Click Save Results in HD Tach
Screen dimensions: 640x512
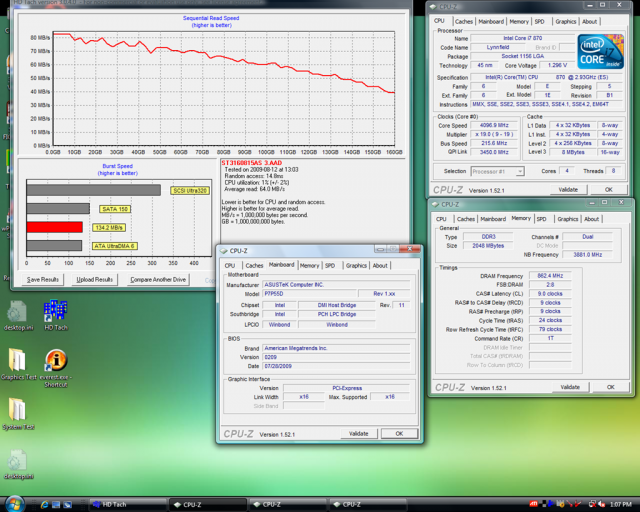pos(43,280)
